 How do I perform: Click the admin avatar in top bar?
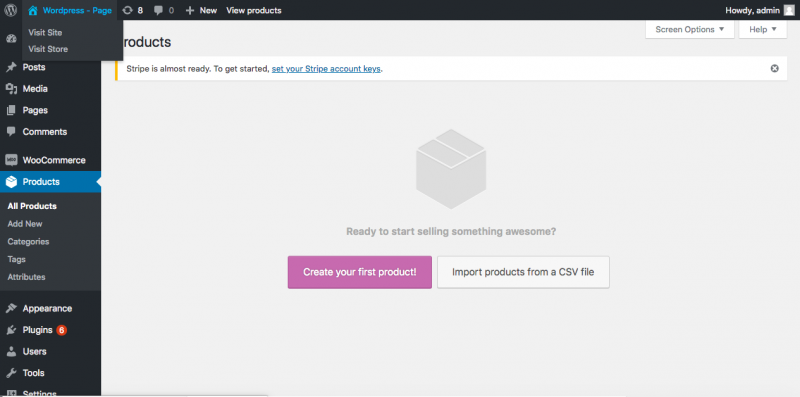click(x=789, y=10)
